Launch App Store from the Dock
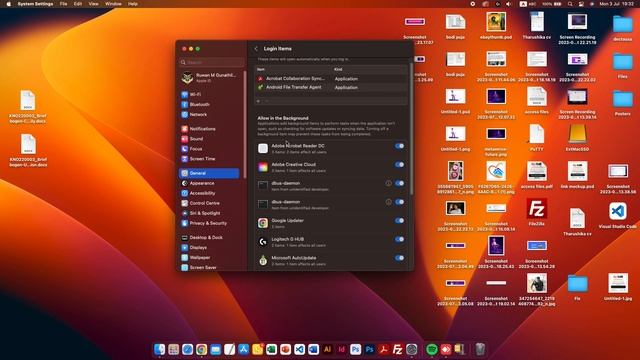This screenshot has height=360, width=640. tap(244, 349)
